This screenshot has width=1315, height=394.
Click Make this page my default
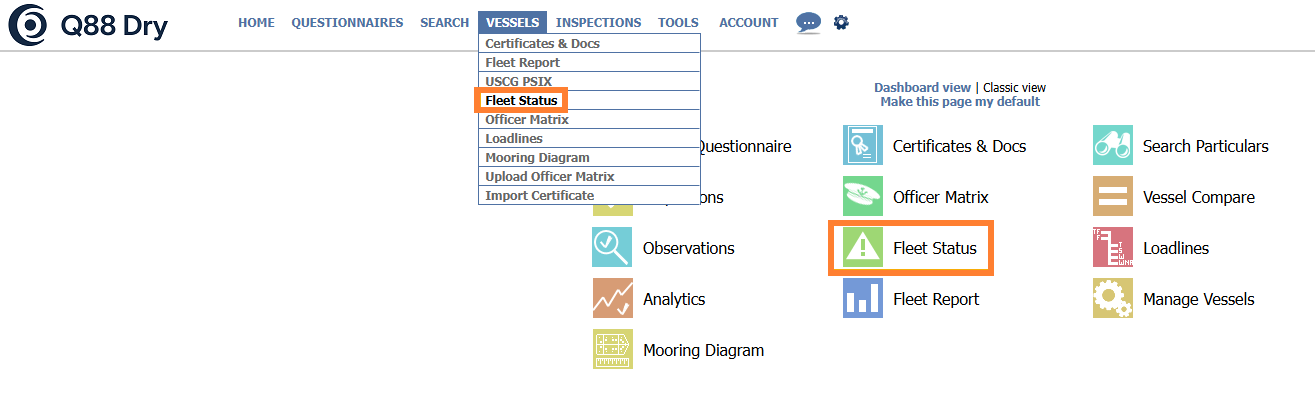[960, 102]
